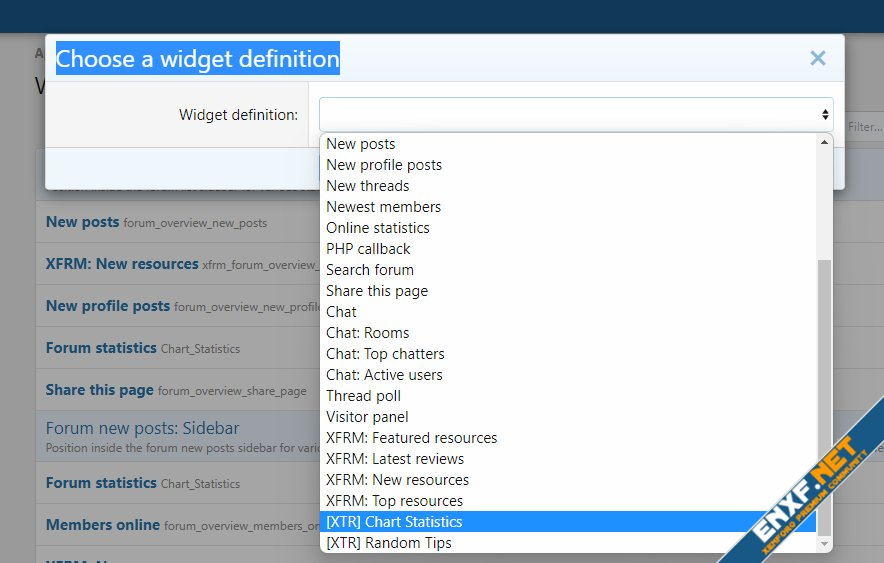The image size is (884, 563).
Task: Open 'Members online' widget link
Action: click(102, 525)
